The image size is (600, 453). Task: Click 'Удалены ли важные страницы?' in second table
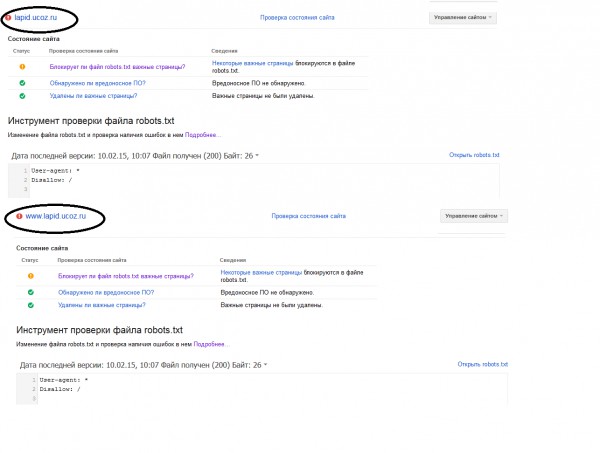click(102, 305)
